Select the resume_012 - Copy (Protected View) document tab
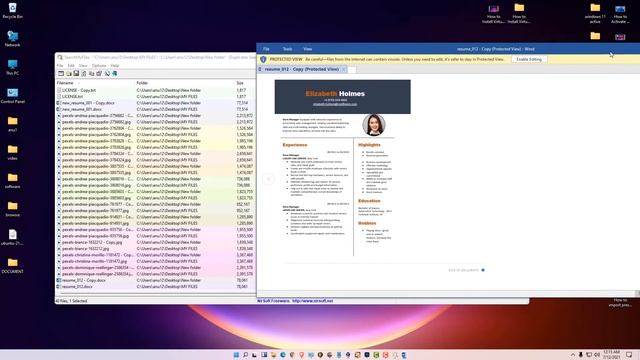Screen dimensions: 640x360 (302, 69)
